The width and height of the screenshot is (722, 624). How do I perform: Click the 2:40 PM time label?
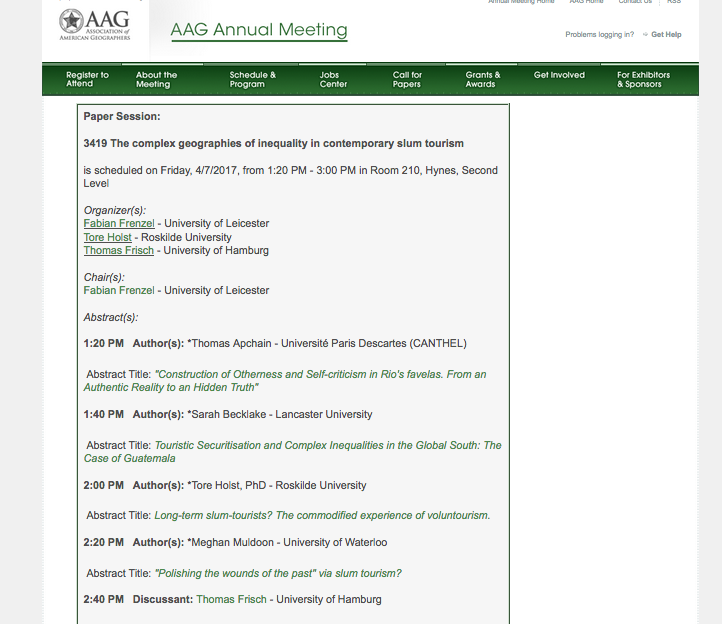(104, 600)
